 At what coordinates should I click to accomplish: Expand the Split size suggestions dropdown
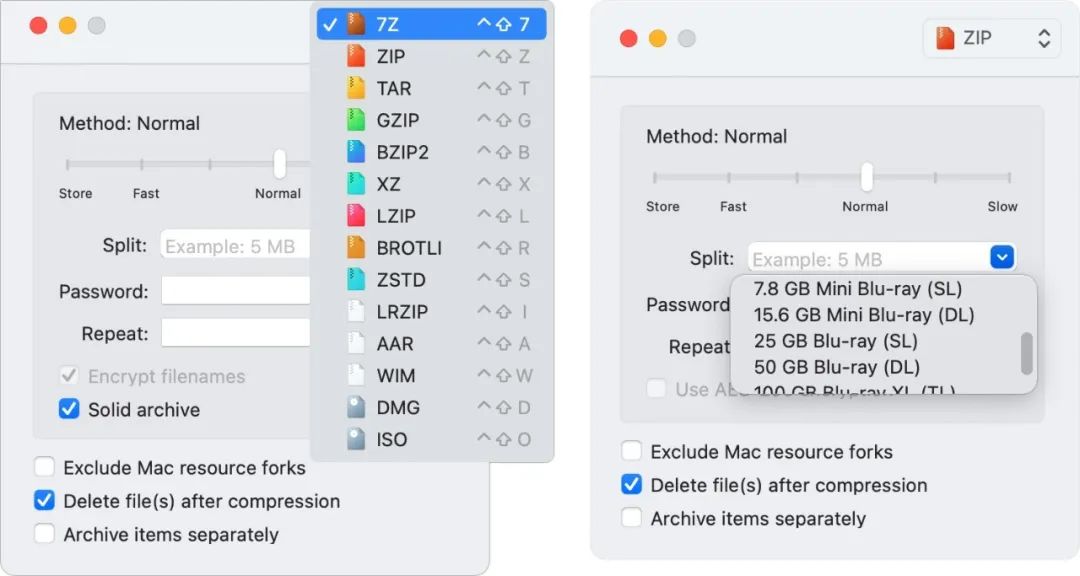(x=1001, y=257)
